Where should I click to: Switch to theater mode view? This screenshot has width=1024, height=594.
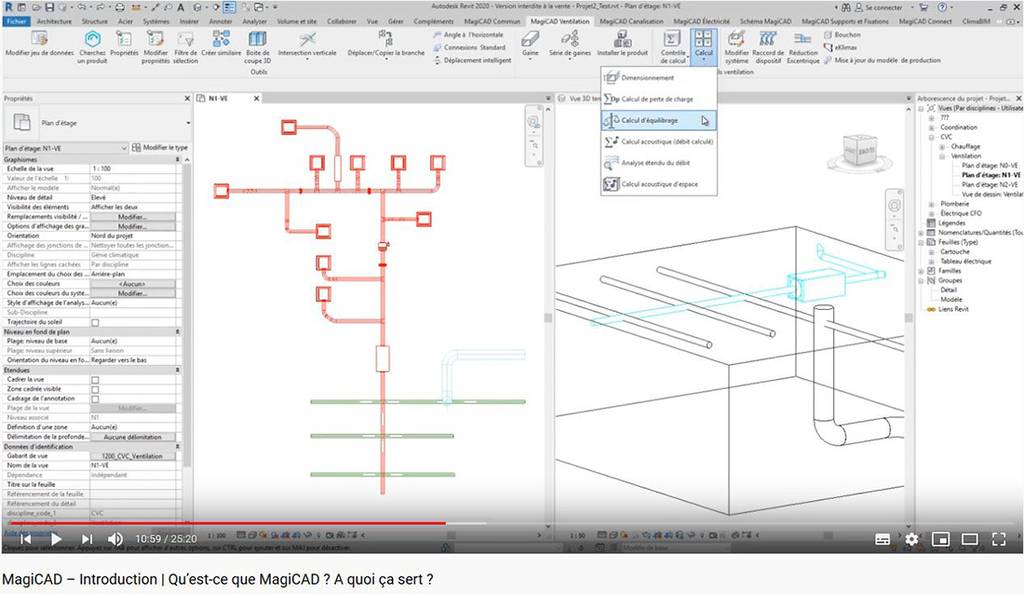(970, 539)
